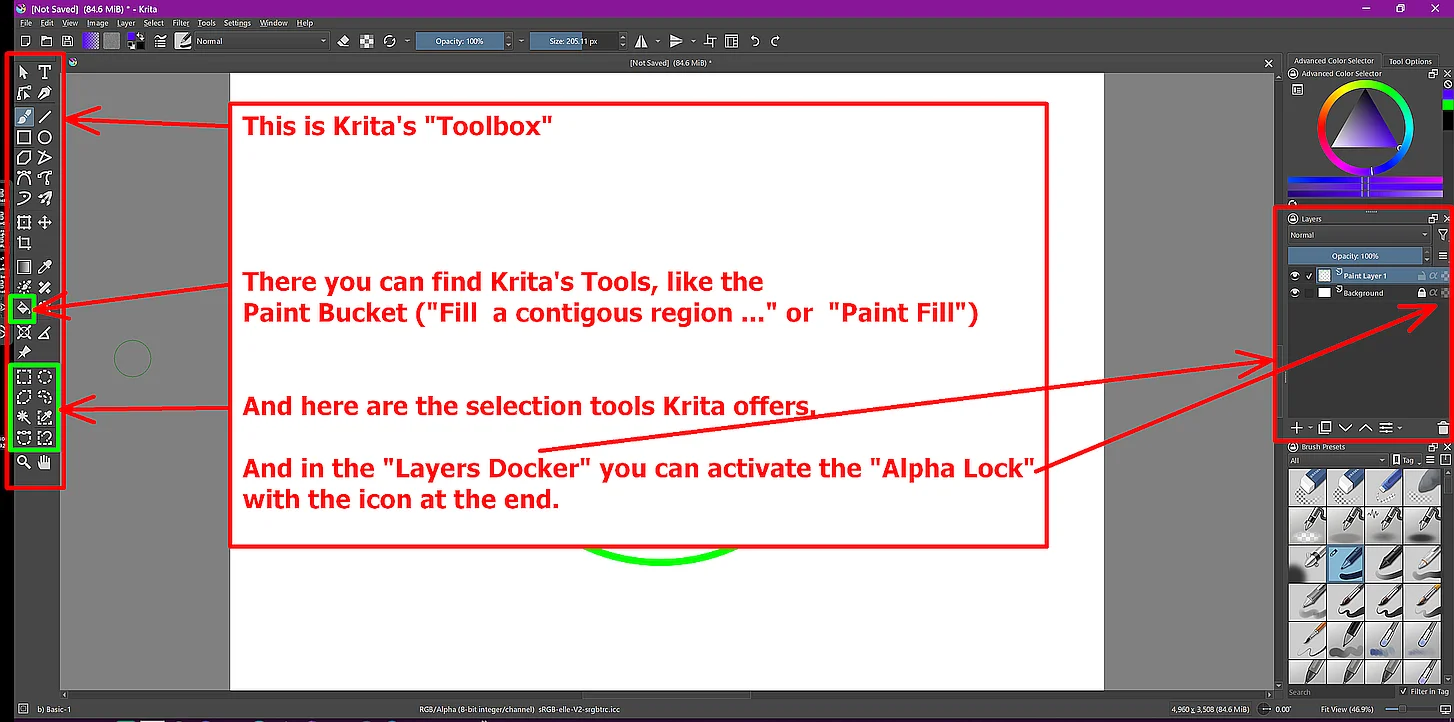1454x722 pixels.
Task: Open the Layers filter funnel menu
Action: click(1442, 235)
